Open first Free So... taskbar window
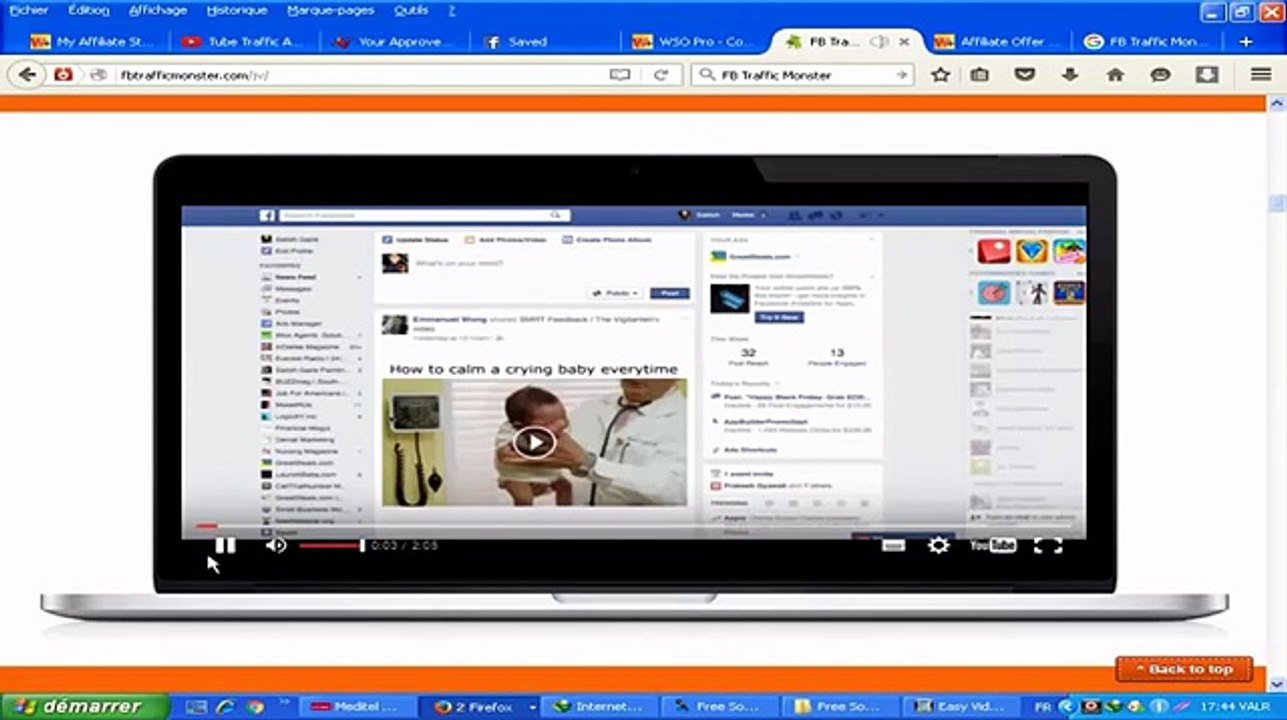The image size is (1287, 720). pyautogui.click(x=720, y=706)
